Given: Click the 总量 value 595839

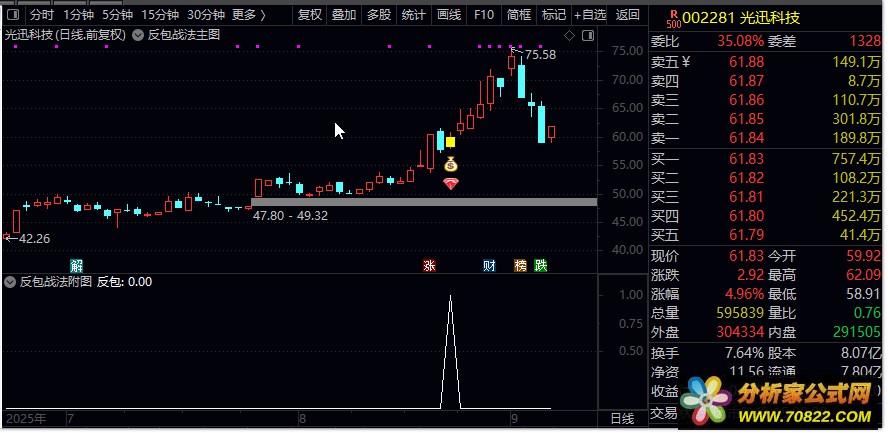Looking at the screenshot, I should pyautogui.click(x=740, y=313).
